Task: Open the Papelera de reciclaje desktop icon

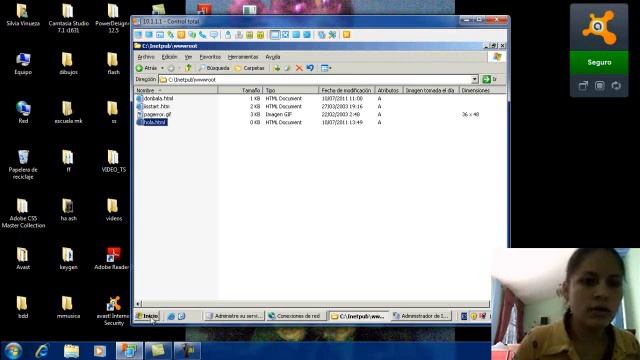Action: point(23,164)
